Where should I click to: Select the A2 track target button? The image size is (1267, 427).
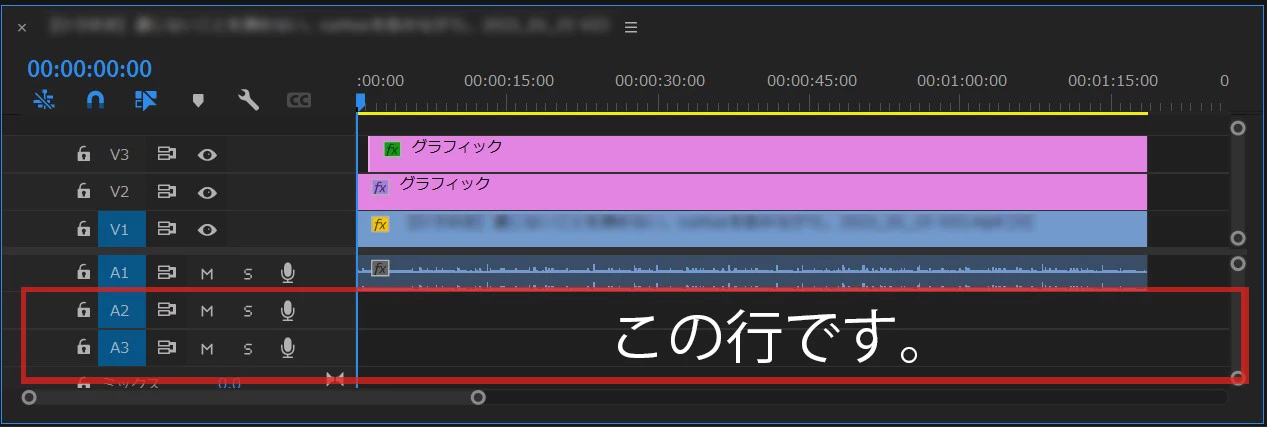pyautogui.click(x=120, y=310)
